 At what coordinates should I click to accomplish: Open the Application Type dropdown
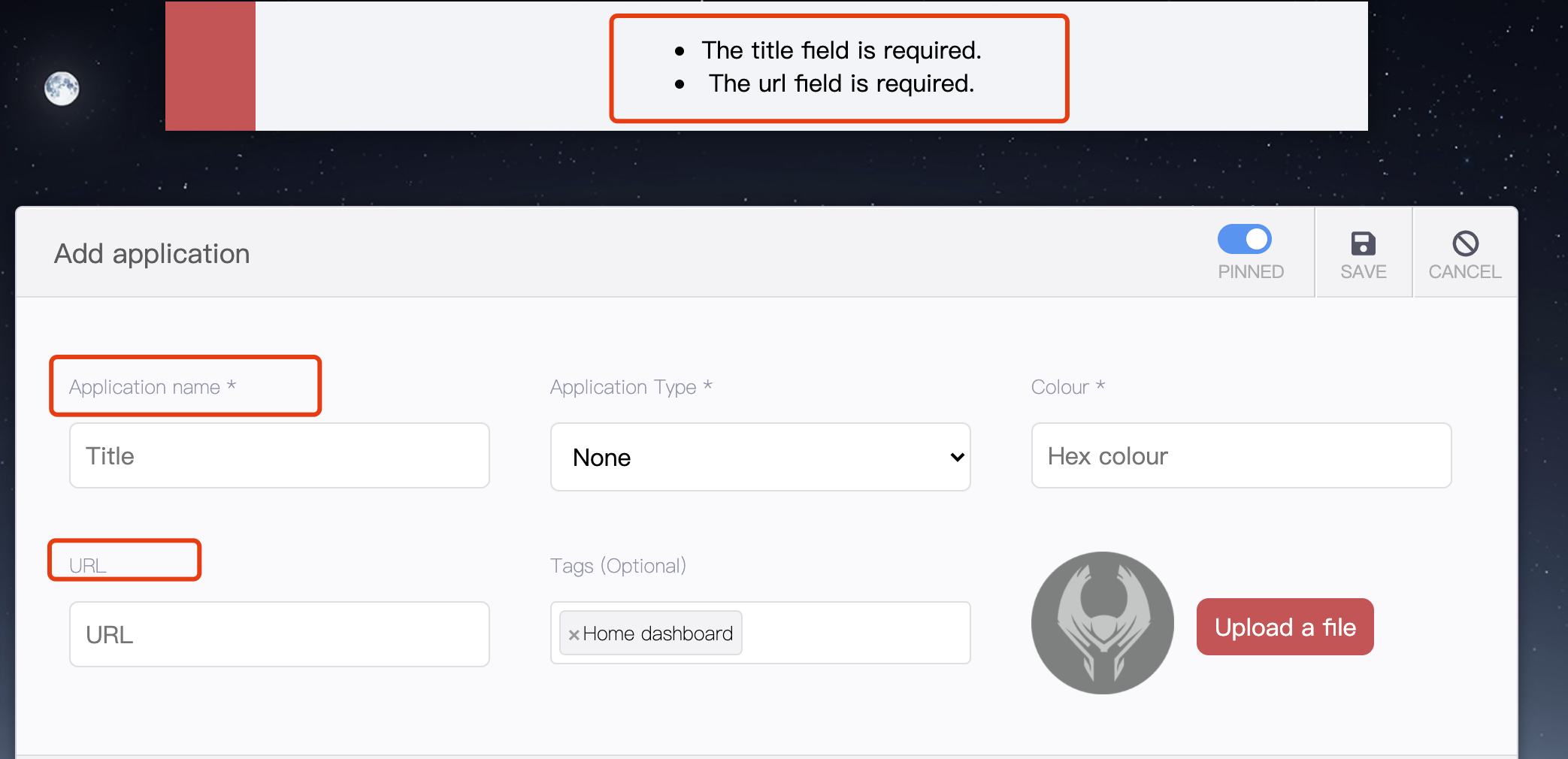click(x=760, y=457)
